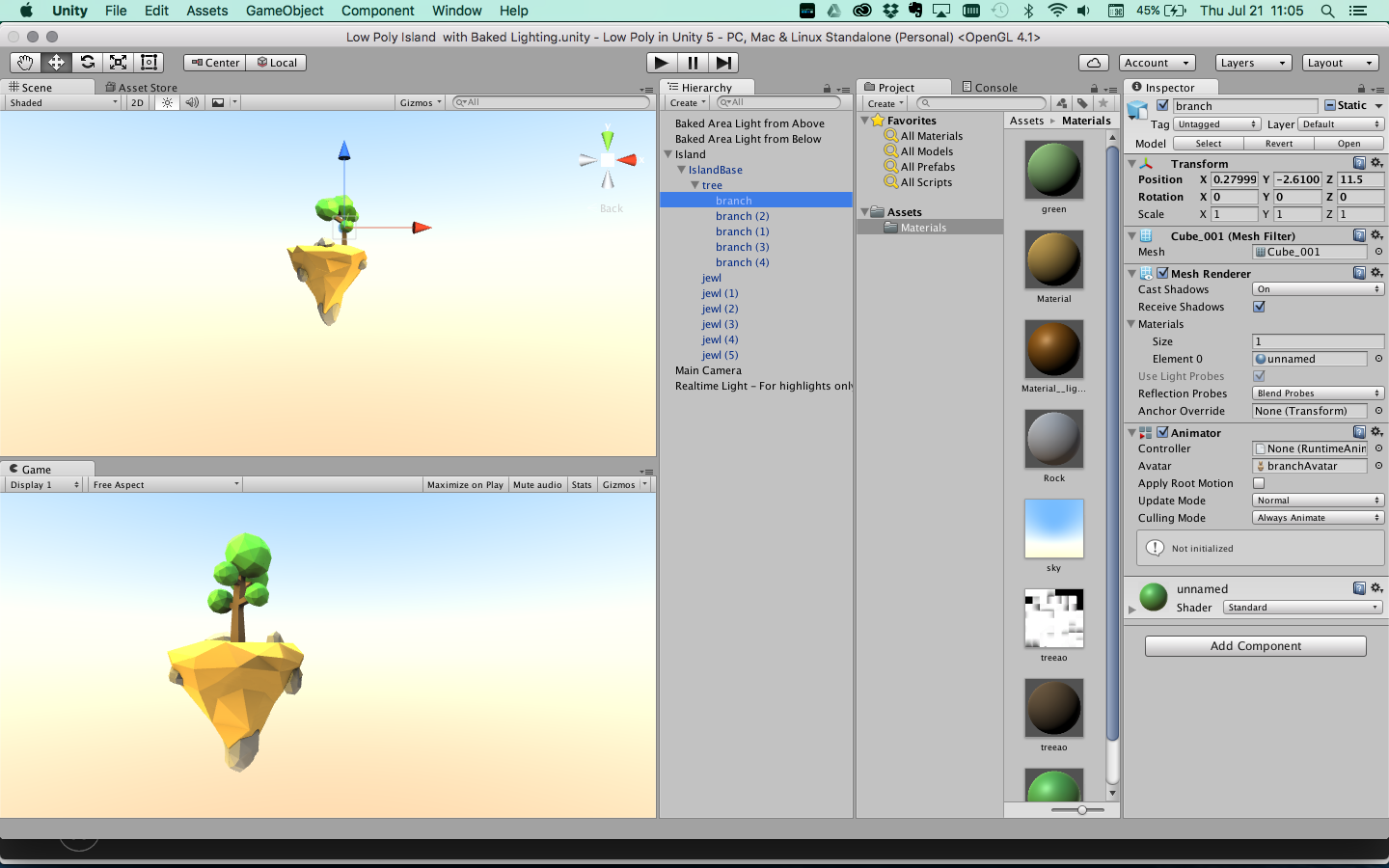Viewport: 1389px width, 868px height.
Task: Select the Scale tool in toolbar
Action: (x=118, y=62)
